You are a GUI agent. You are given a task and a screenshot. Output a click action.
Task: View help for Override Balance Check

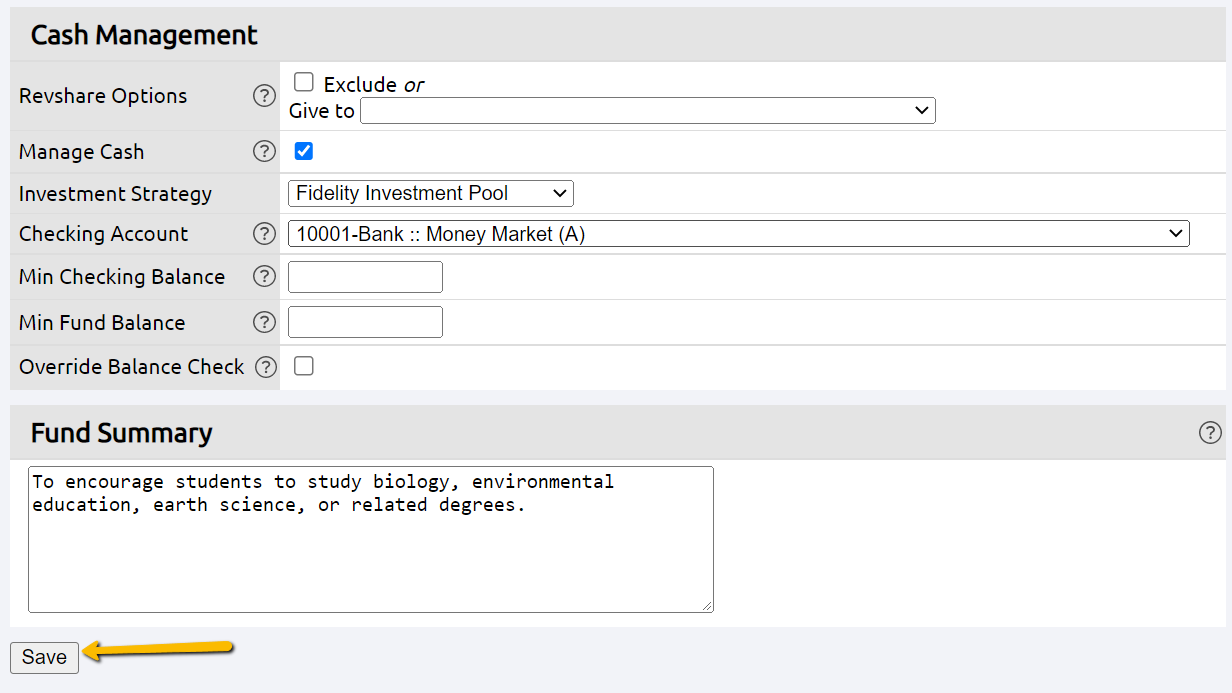point(265,366)
